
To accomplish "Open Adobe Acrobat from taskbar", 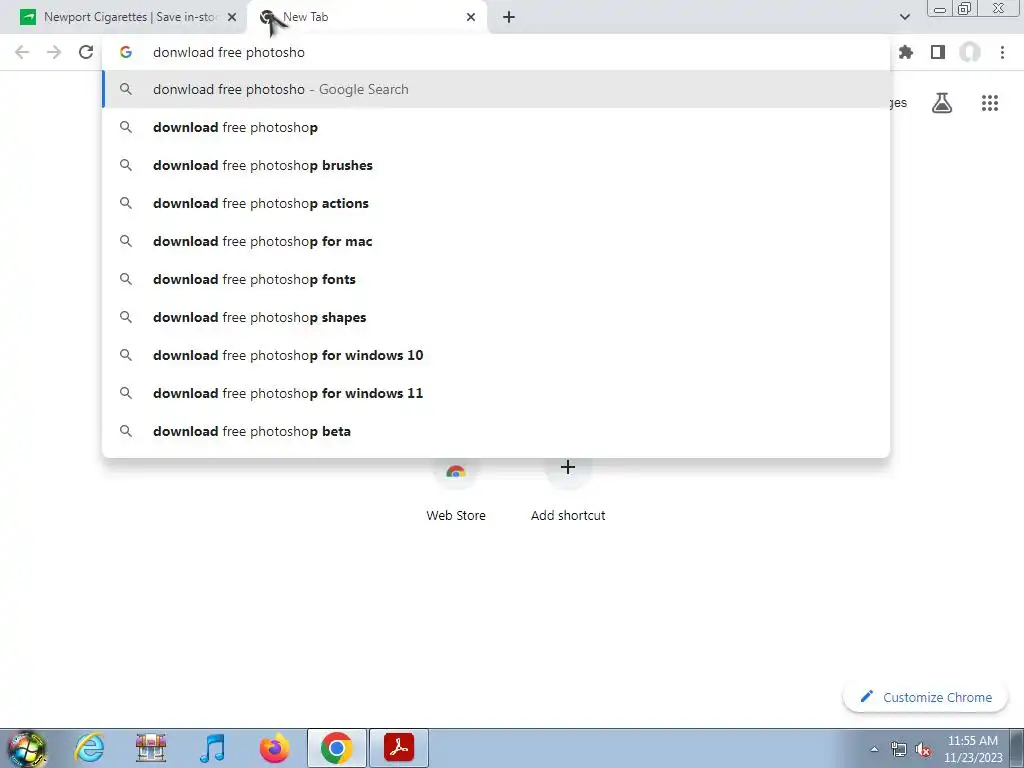I will point(398,748).
